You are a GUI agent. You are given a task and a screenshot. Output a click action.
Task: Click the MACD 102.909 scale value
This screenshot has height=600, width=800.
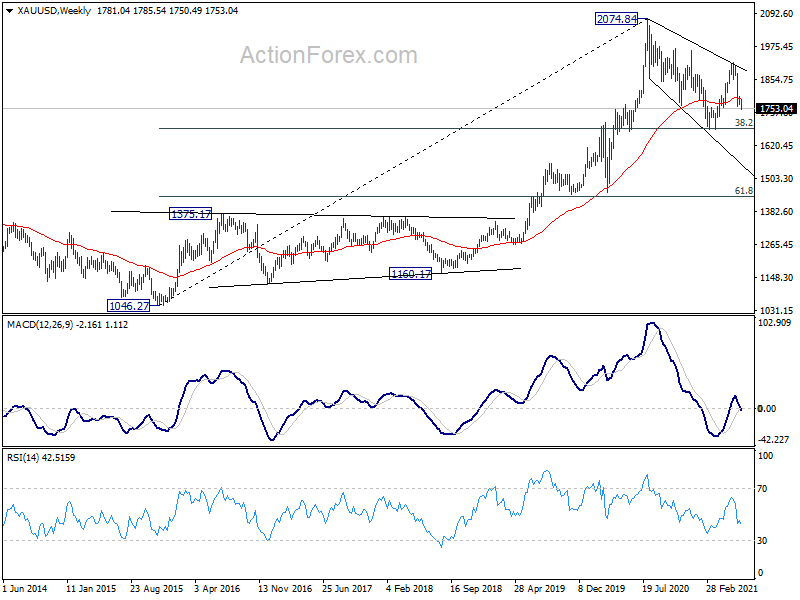point(774,322)
